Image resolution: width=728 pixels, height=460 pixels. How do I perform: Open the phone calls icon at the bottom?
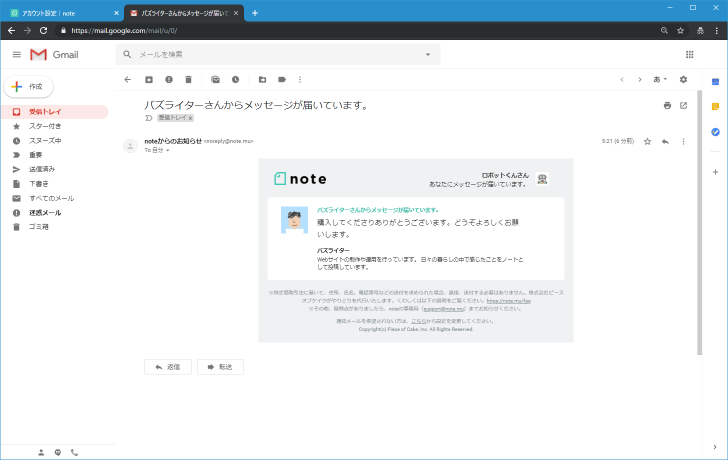pos(74,452)
